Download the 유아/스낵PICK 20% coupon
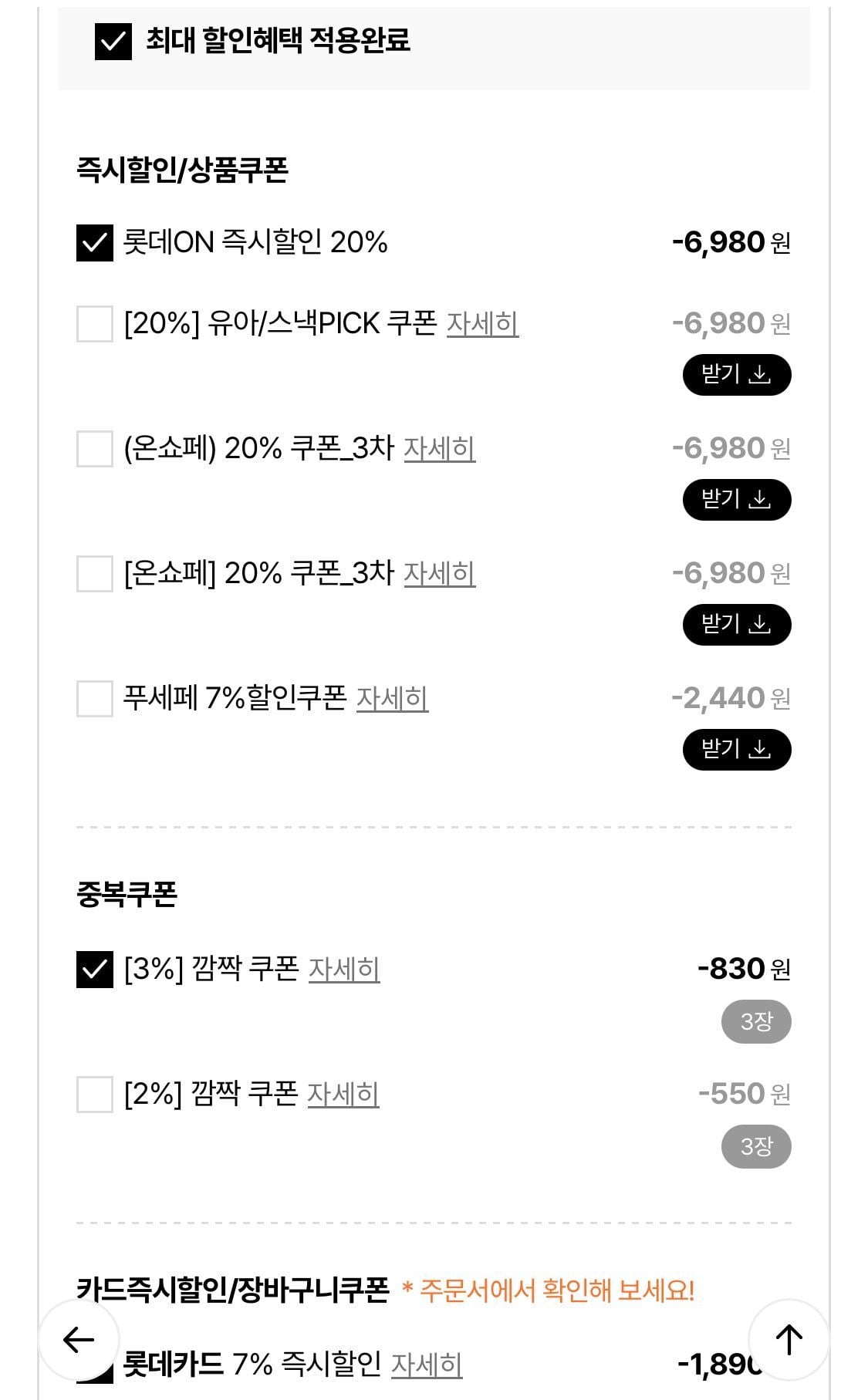Viewport: 868px width, 1400px height. click(737, 375)
